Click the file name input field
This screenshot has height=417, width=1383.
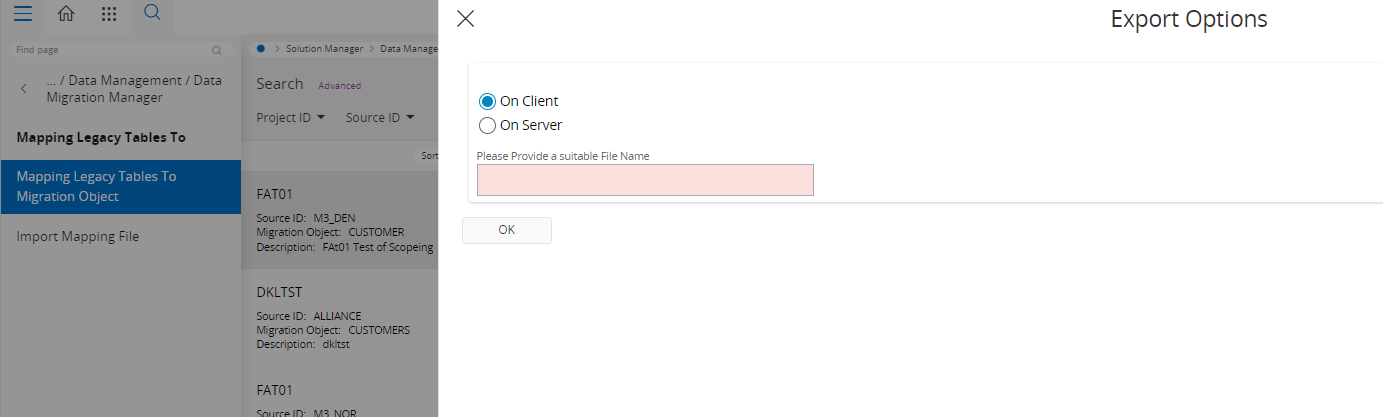point(645,180)
